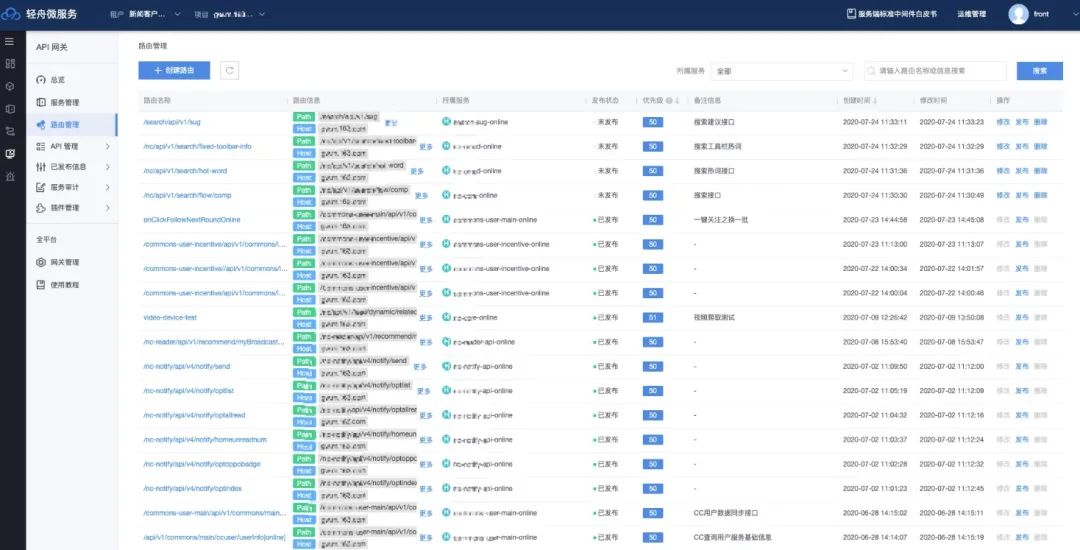Click the refresh icon next to 创建路由
This screenshot has height=550, width=1080.
229,70
